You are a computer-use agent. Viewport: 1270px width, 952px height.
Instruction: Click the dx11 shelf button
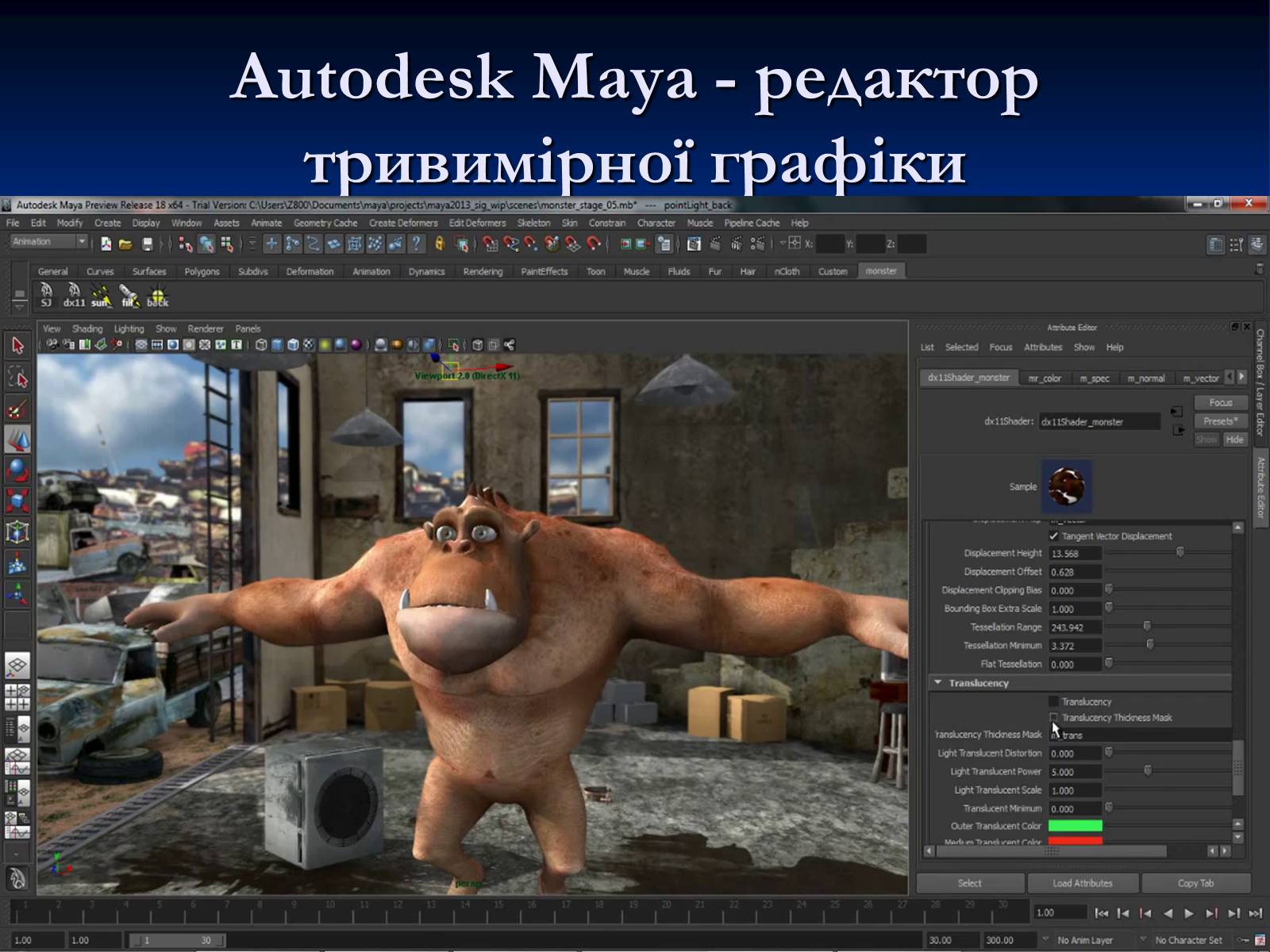[x=74, y=295]
